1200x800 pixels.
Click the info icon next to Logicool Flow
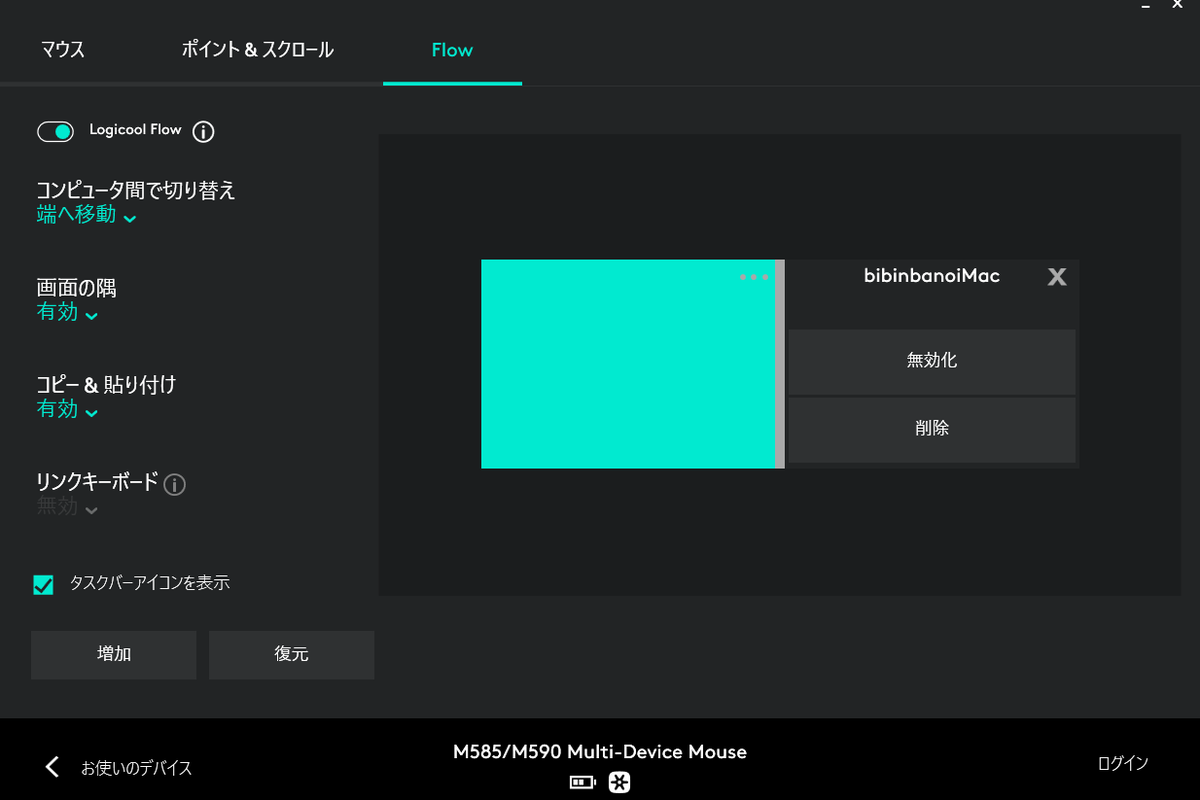point(203,131)
